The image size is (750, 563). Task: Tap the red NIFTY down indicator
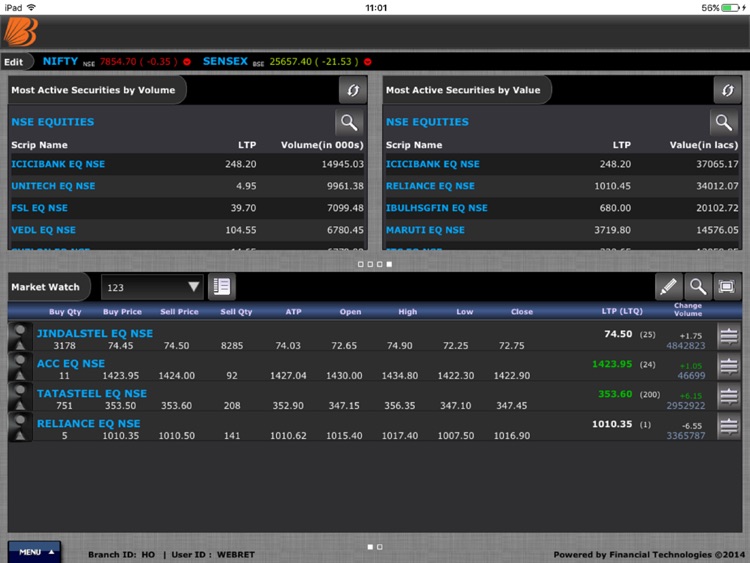(x=187, y=62)
